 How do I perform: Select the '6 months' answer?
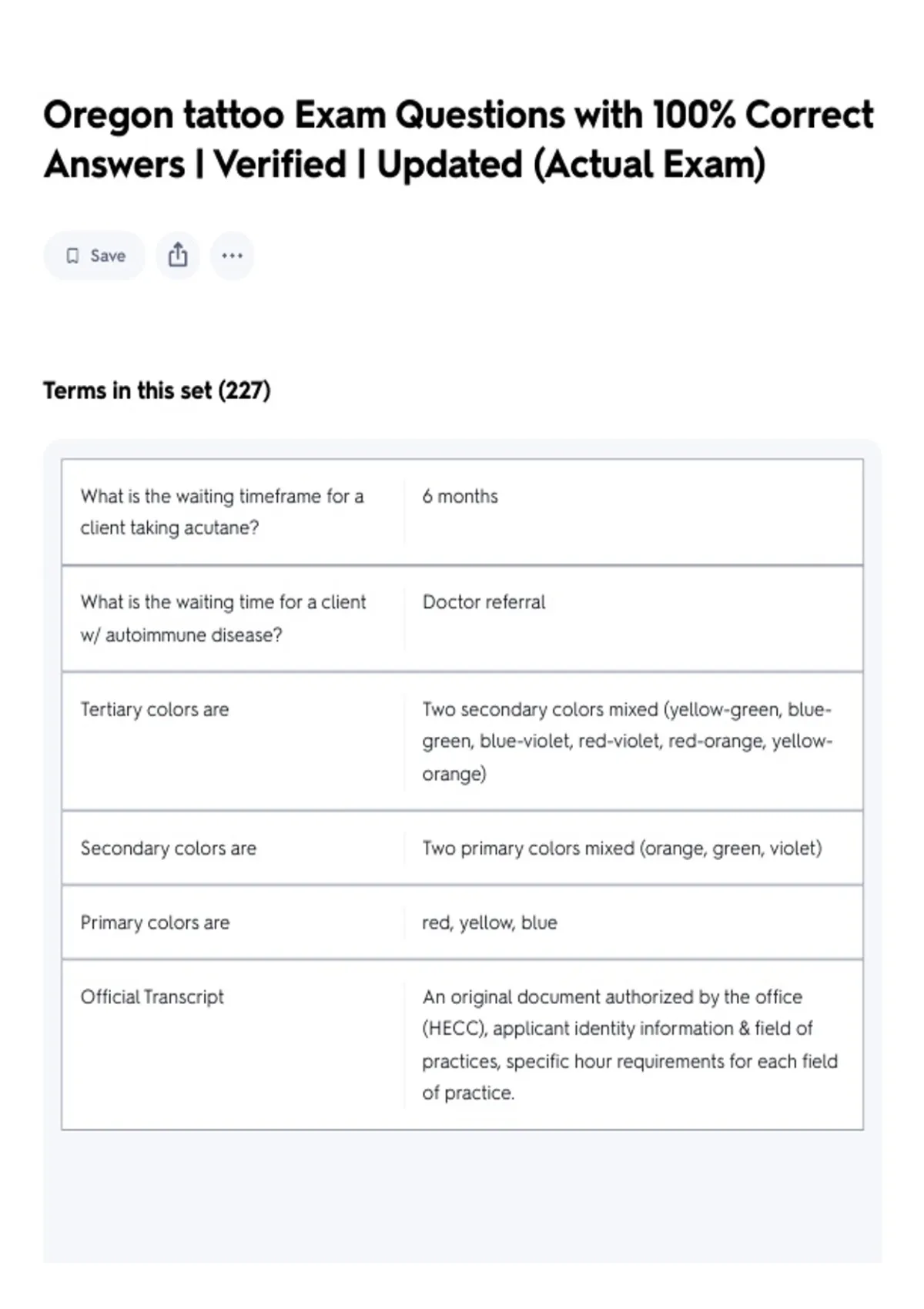(460, 497)
